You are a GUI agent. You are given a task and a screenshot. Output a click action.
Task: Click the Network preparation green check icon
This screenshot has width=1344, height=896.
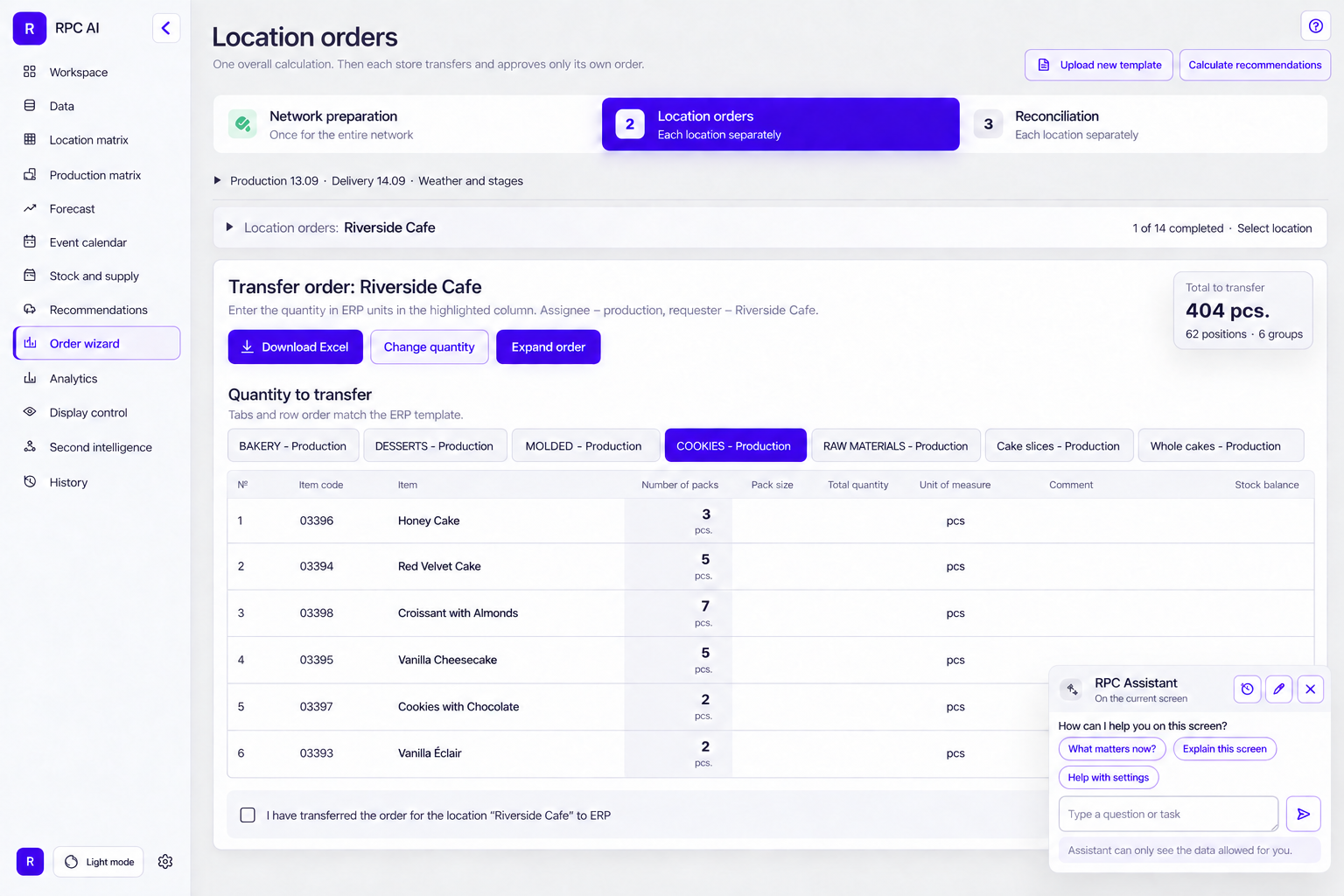tap(242, 124)
